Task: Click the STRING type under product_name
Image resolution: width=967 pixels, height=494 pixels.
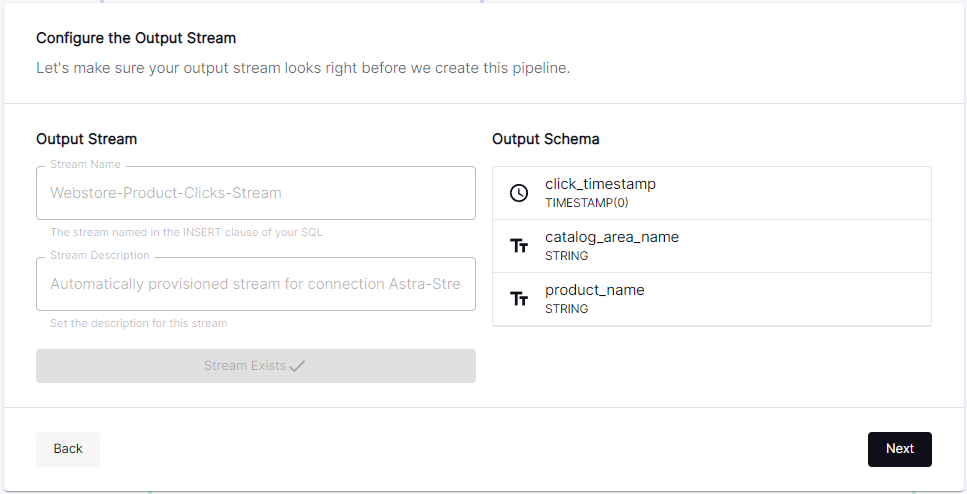Action: tap(566, 309)
